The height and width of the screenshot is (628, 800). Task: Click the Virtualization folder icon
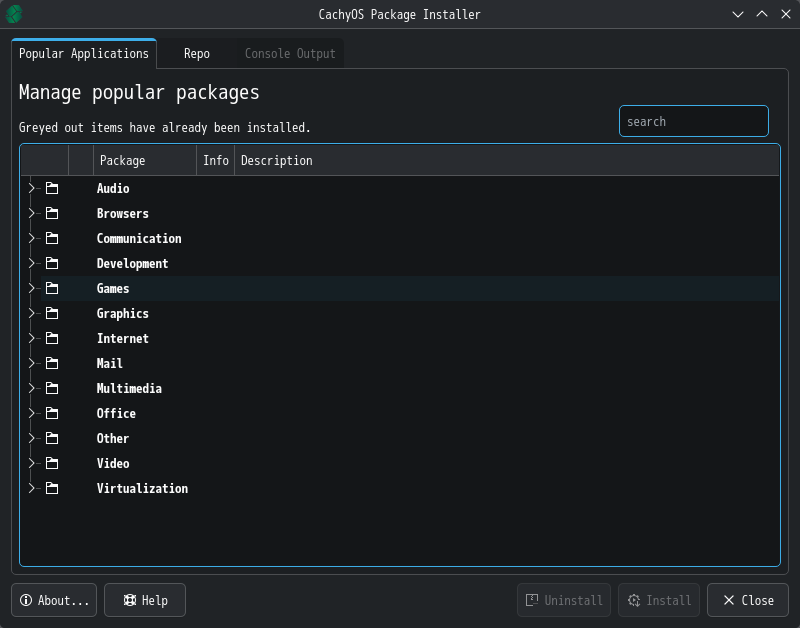pos(52,488)
